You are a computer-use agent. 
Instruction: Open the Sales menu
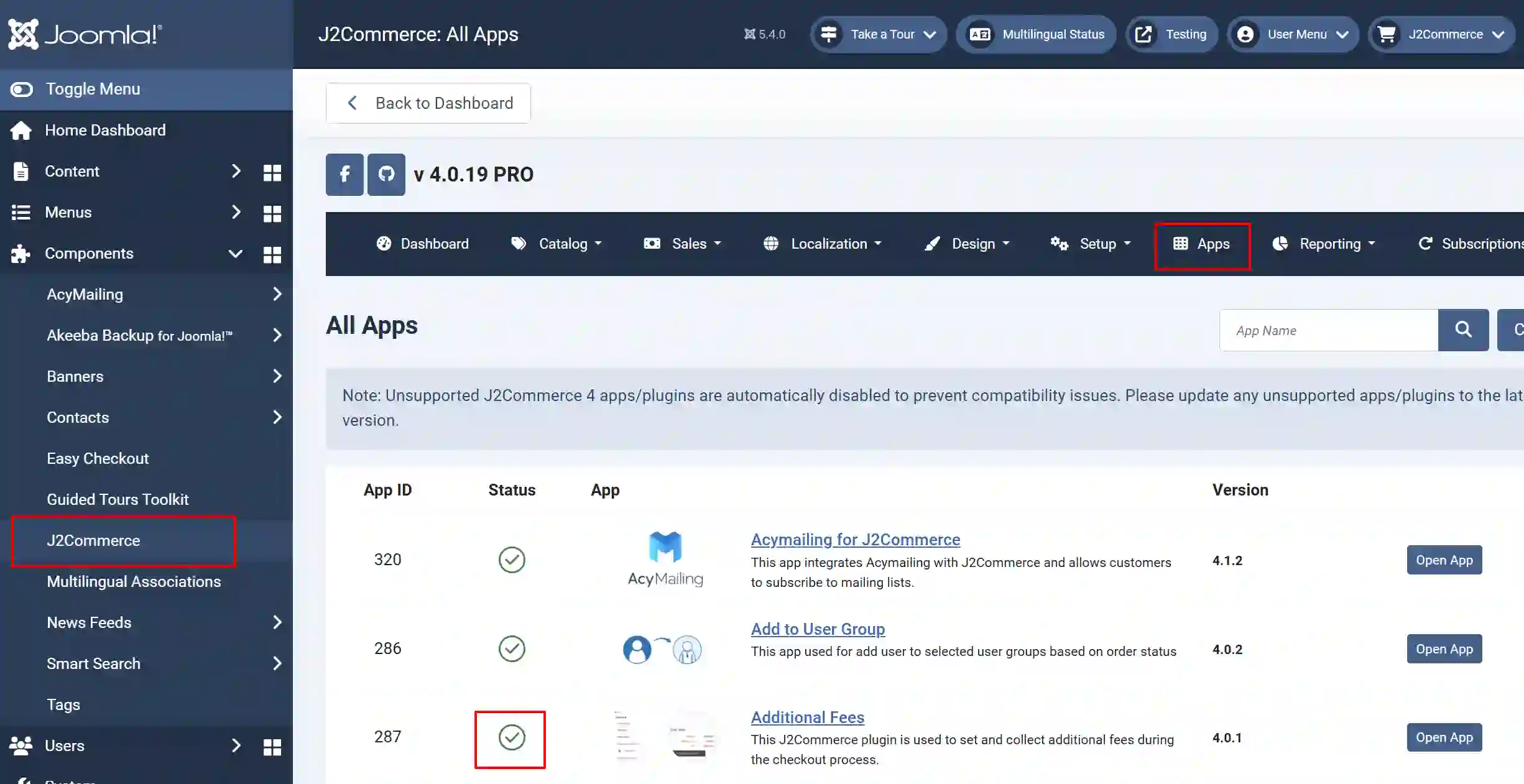[682, 244]
